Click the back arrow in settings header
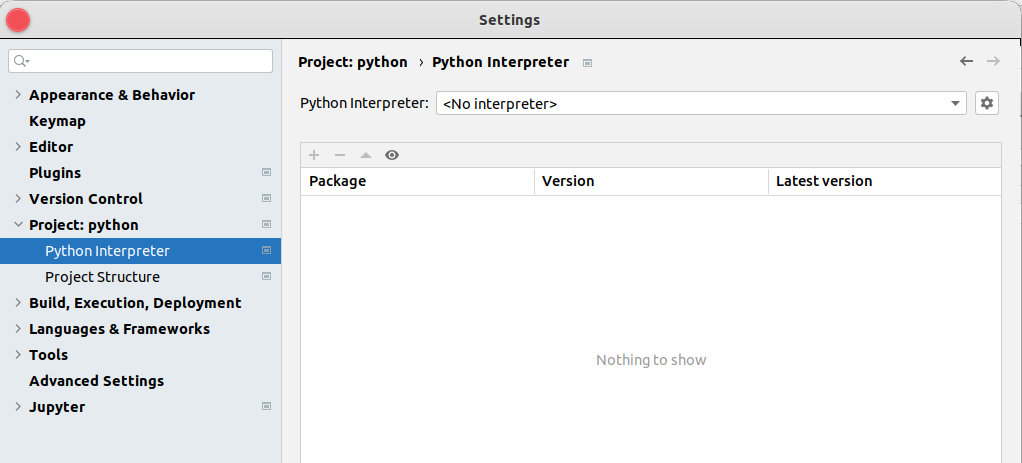The image size is (1022, 463). (x=966, y=61)
